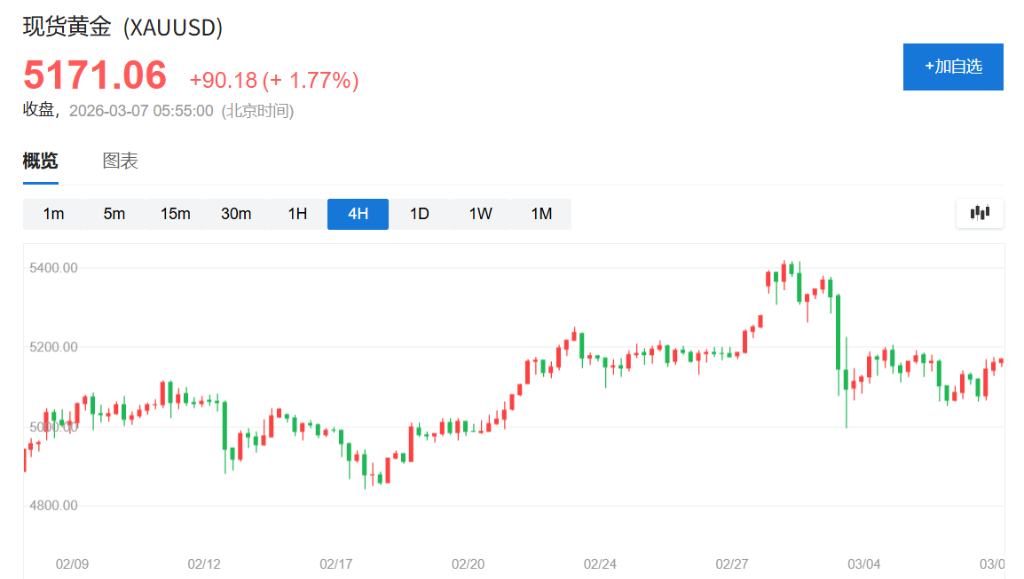
Task: Select the 1M monthly period
Action: click(x=541, y=214)
